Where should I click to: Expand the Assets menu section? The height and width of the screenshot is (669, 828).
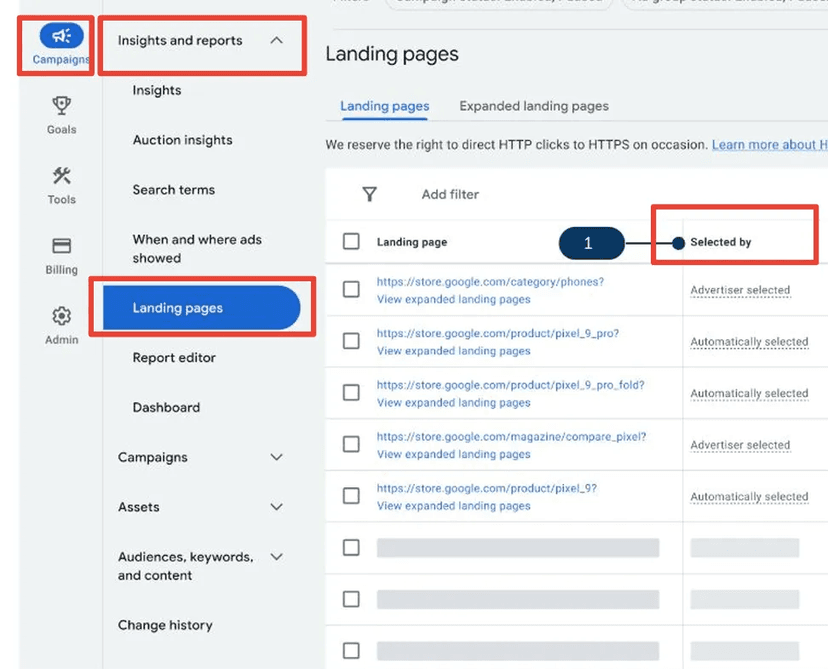276,507
